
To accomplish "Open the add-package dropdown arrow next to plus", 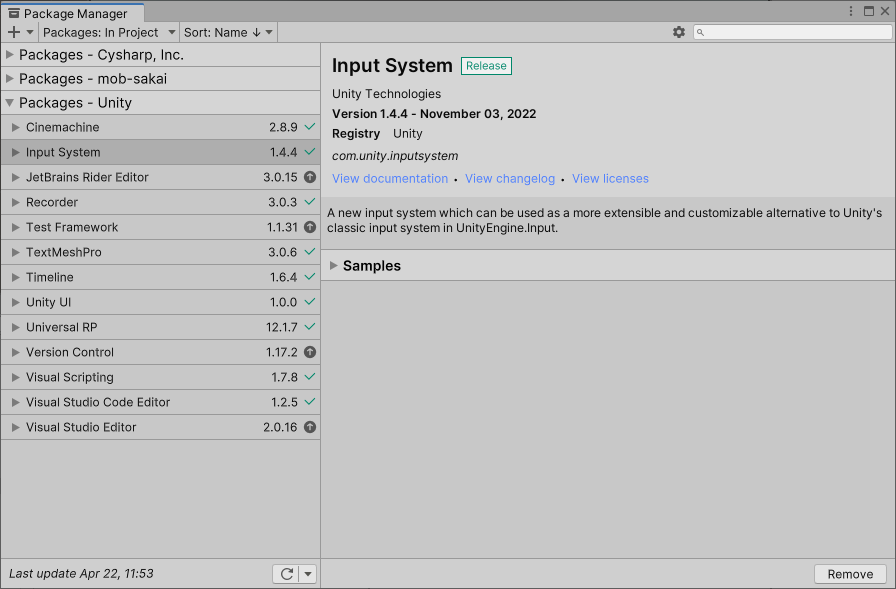I will (x=30, y=33).
